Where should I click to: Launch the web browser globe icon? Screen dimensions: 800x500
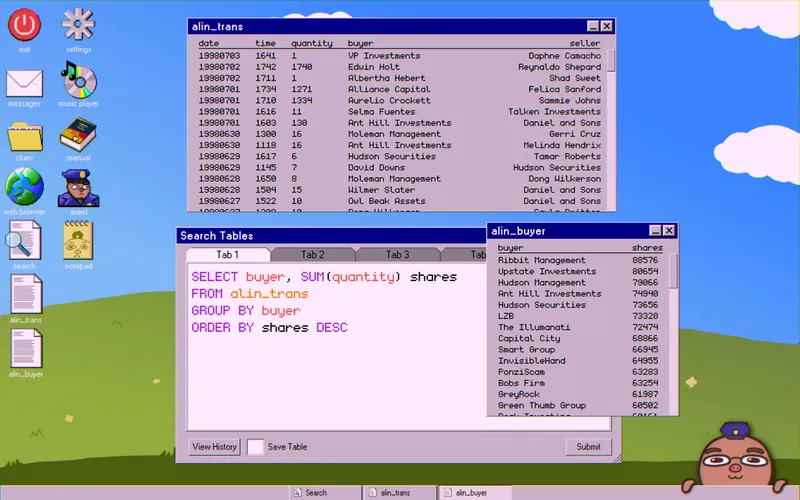(24, 186)
